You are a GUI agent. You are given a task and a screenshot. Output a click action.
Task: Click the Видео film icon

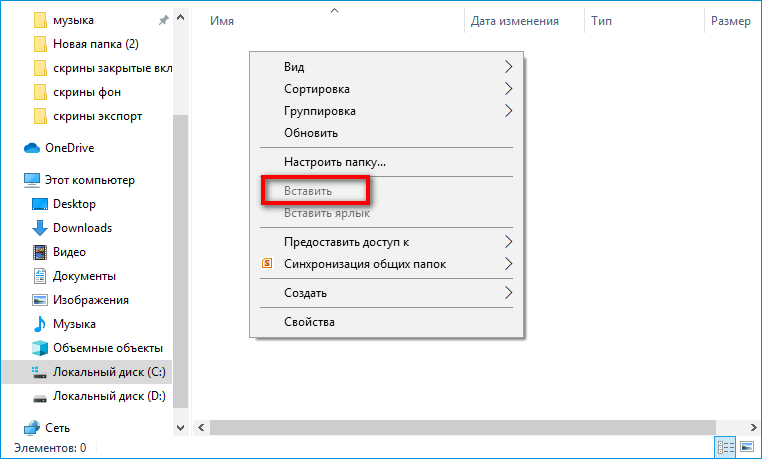pyautogui.click(x=40, y=252)
